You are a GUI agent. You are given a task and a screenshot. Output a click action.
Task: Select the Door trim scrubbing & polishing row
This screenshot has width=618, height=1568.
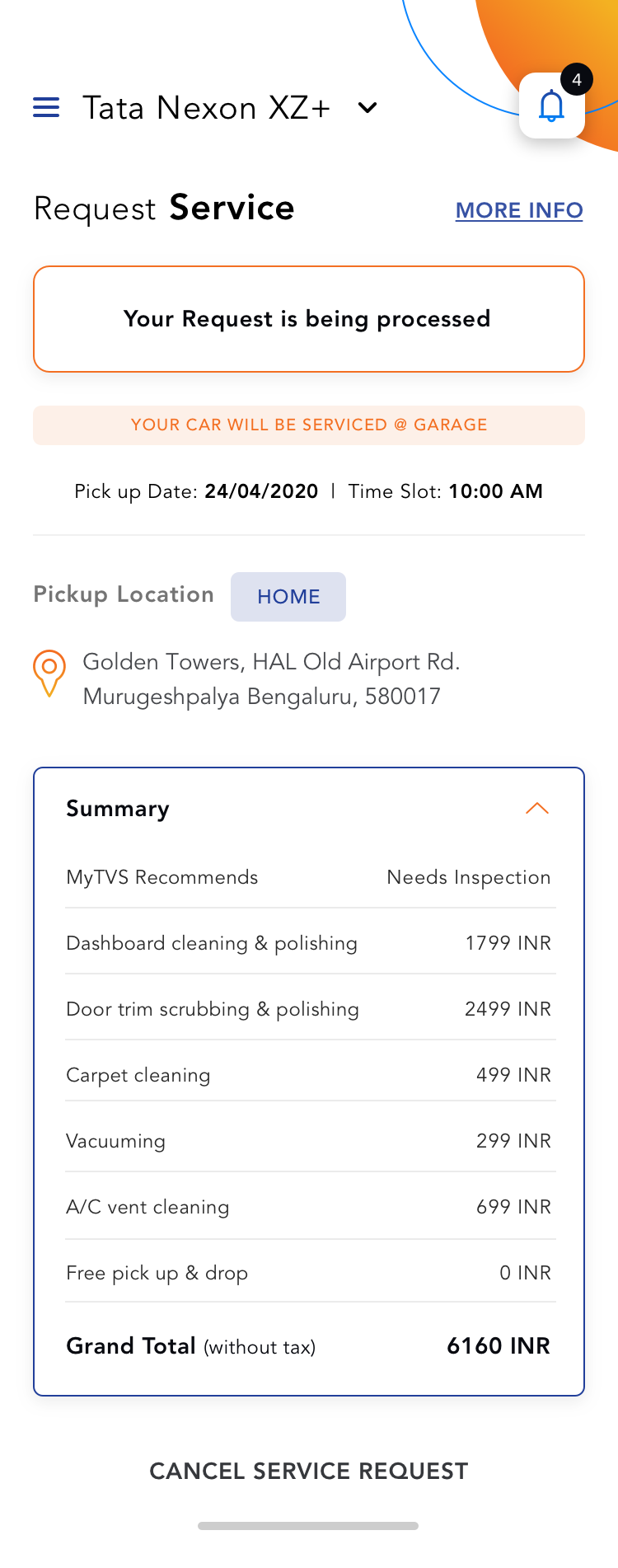coord(309,1009)
